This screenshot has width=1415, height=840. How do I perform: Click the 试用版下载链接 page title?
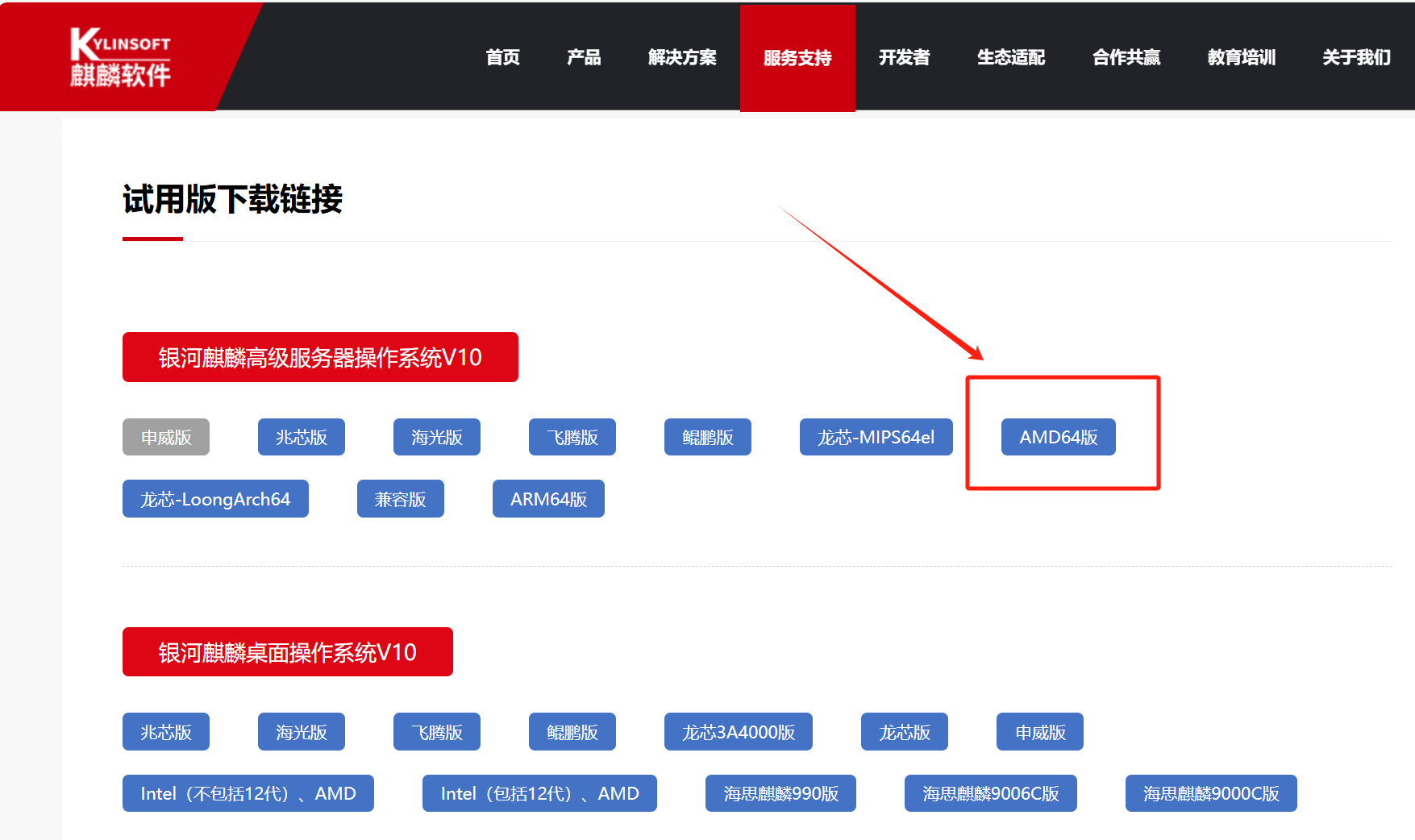click(x=233, y=199)
